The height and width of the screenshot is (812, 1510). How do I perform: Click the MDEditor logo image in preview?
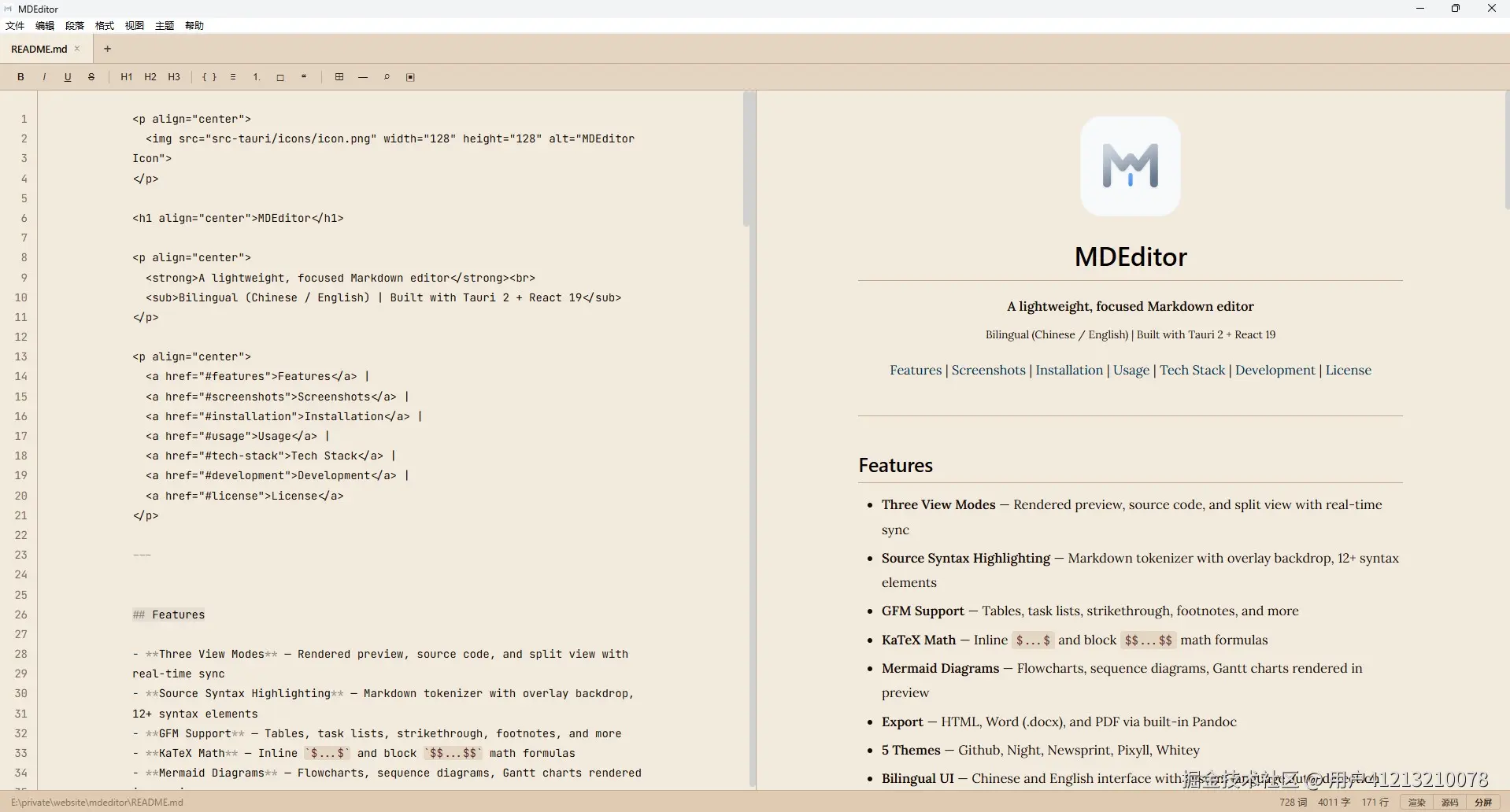(x=1131, y=166)
